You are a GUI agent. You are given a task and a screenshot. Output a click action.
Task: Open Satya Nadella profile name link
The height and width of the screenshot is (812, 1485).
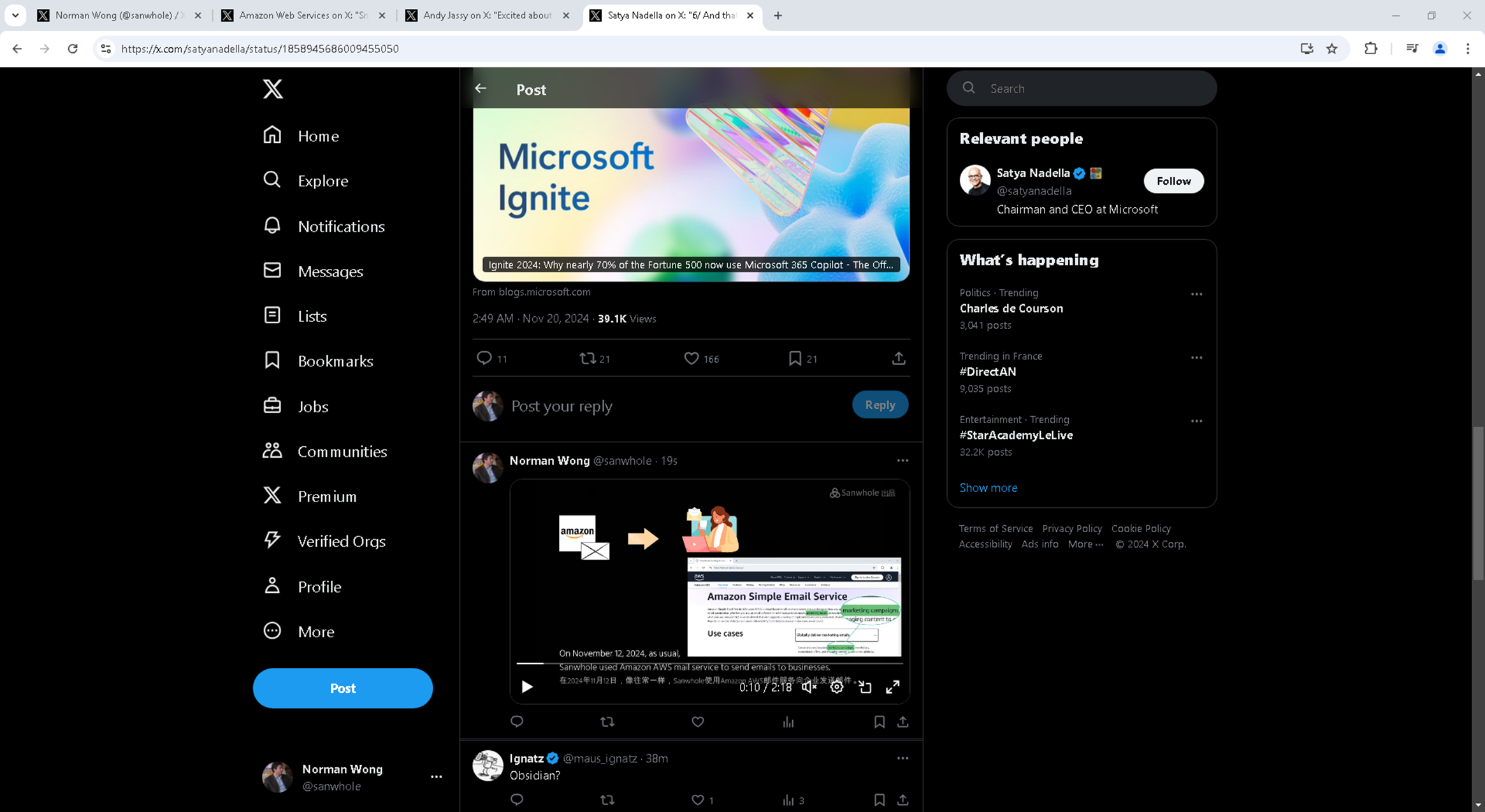pyautogui.click(x=1032, y=173)
